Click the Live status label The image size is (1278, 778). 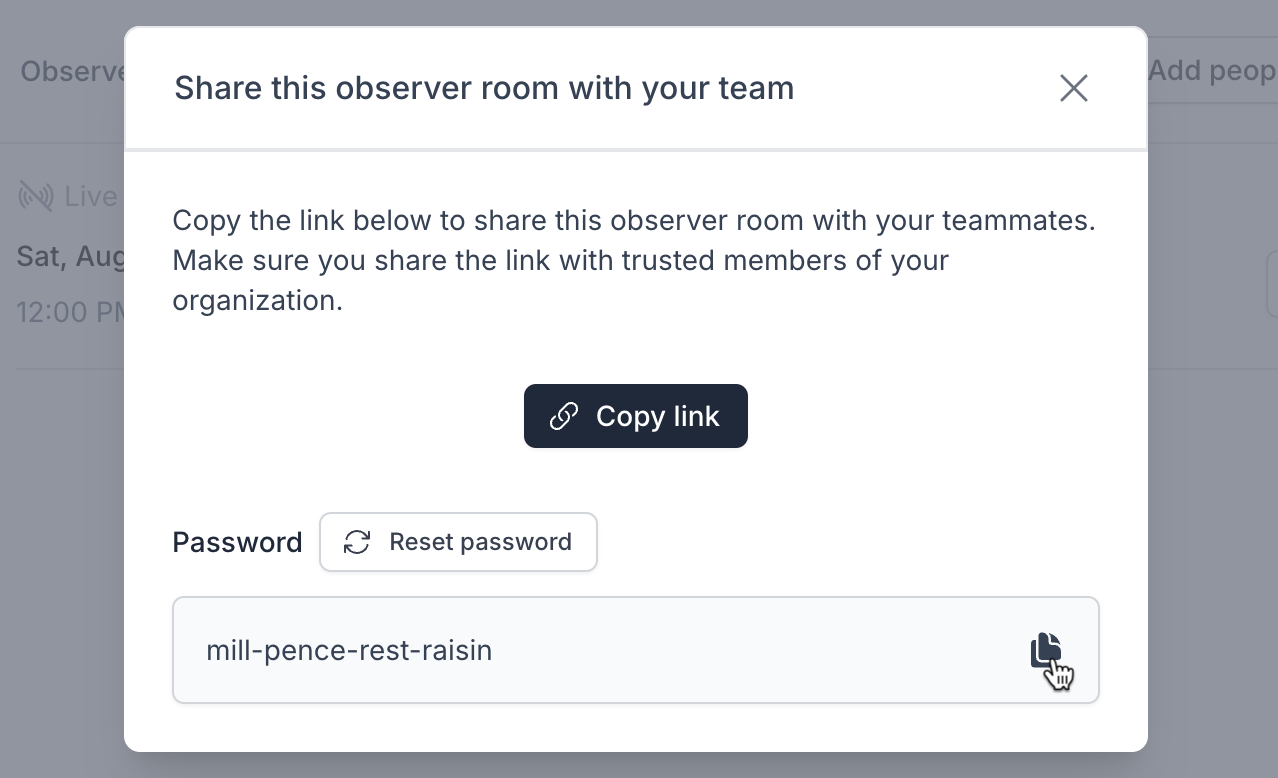(x=90, y=196)
